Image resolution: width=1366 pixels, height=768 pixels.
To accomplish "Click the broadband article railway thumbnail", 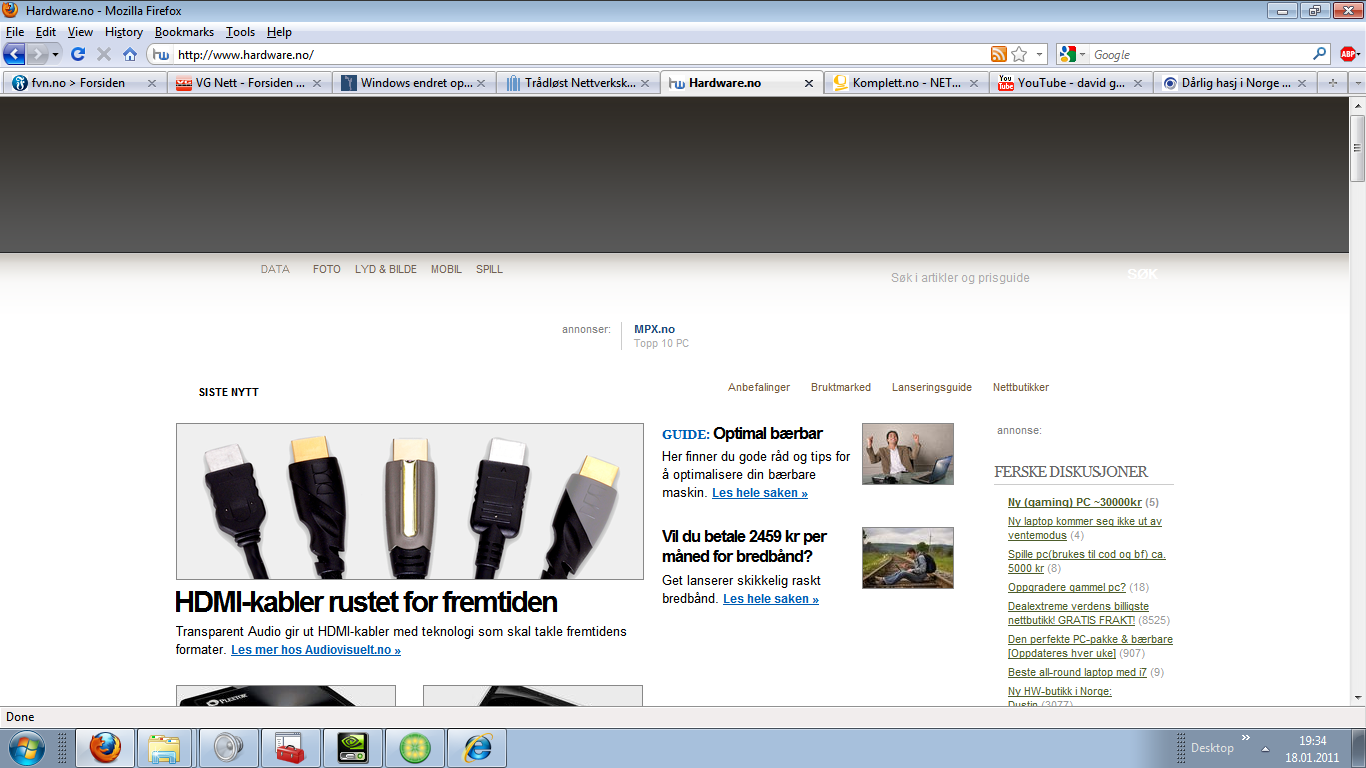I will tap(908, 558).
